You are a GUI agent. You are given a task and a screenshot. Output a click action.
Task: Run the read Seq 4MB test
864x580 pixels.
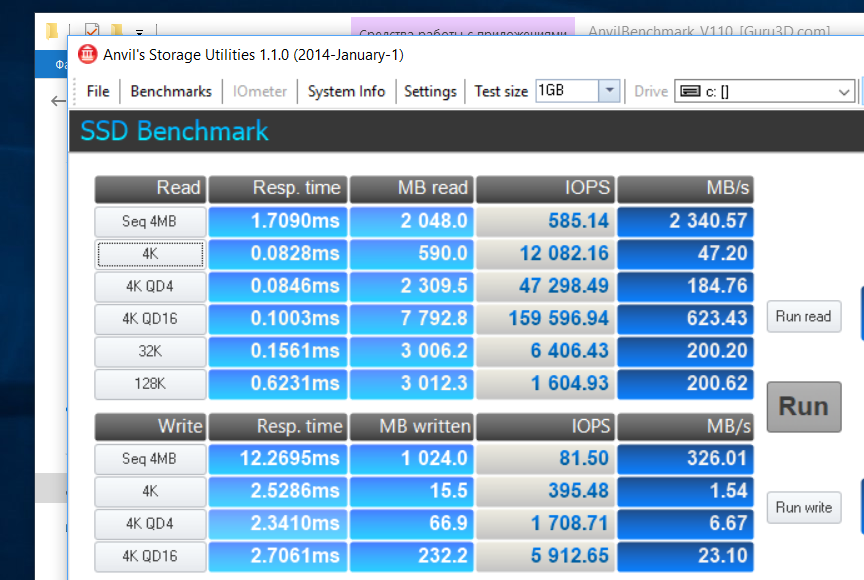(x=150, y=221)
